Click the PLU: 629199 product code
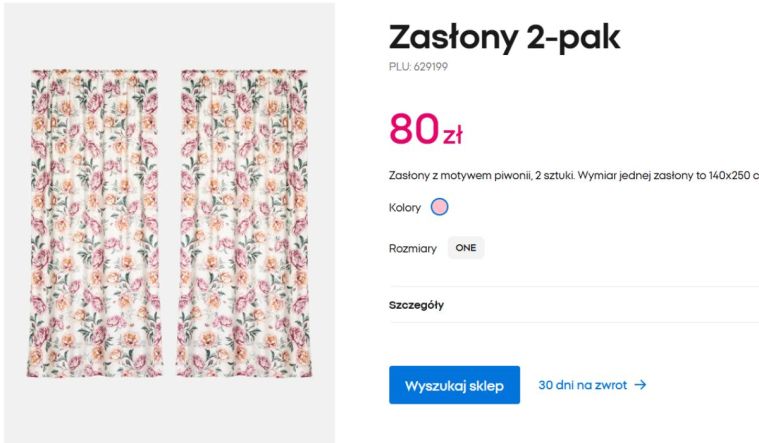Screen dimensions: 759x443 pos(418,67)
